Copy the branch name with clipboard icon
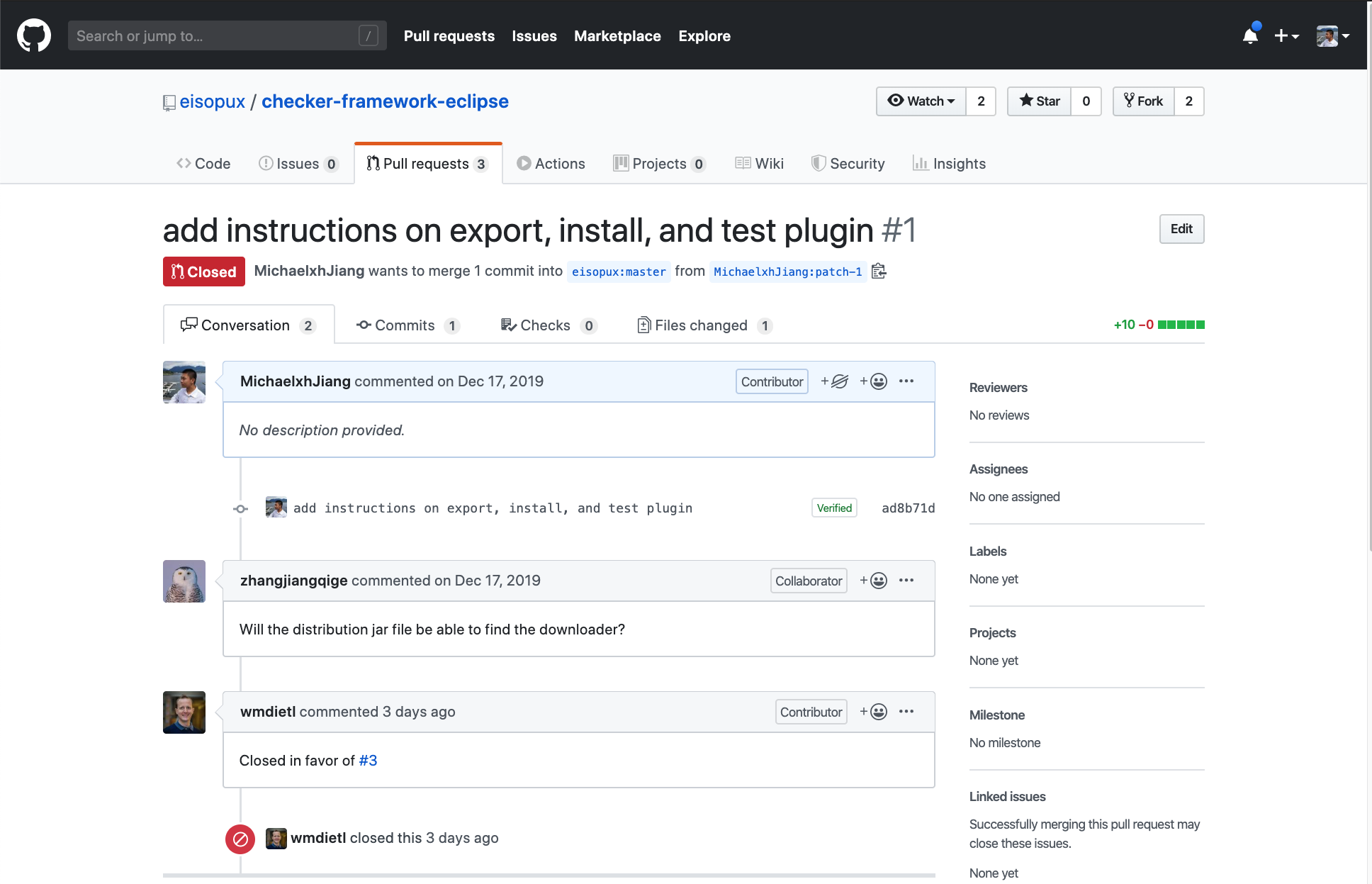1372x884 pixels. point(879,272)
